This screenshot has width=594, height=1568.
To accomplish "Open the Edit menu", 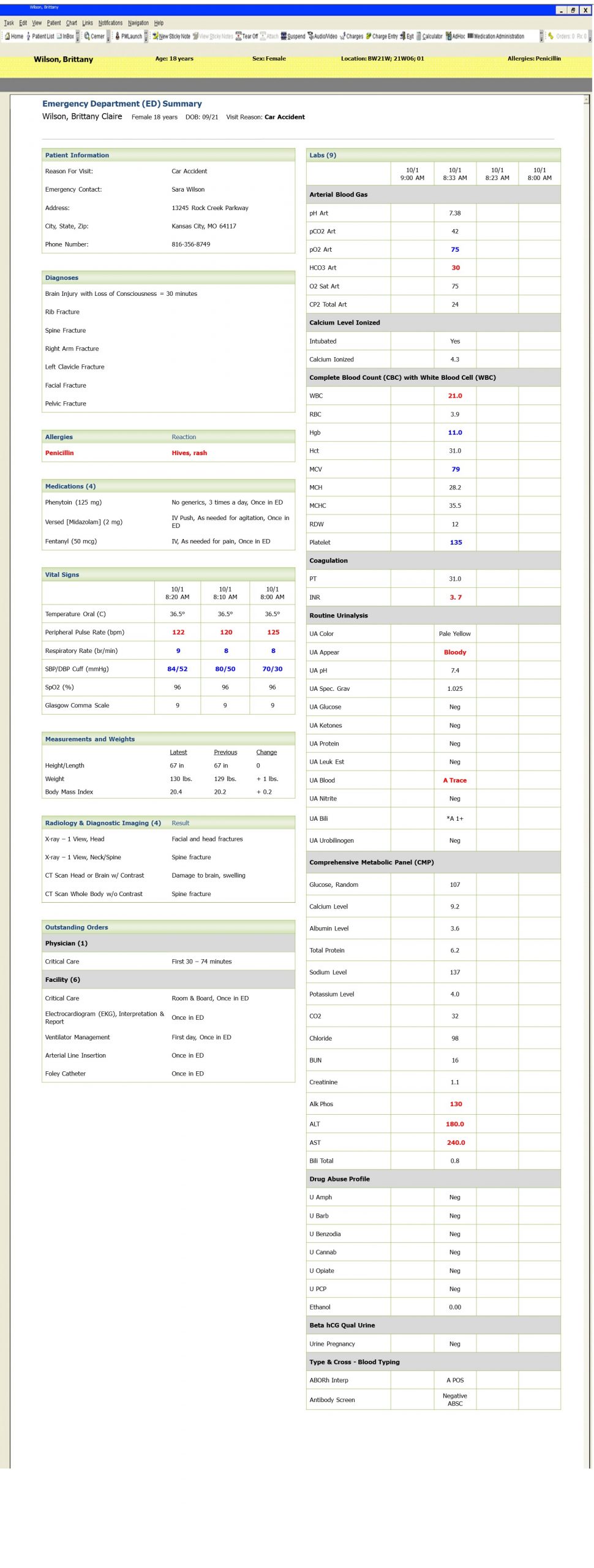I will [x=23, y=23].
